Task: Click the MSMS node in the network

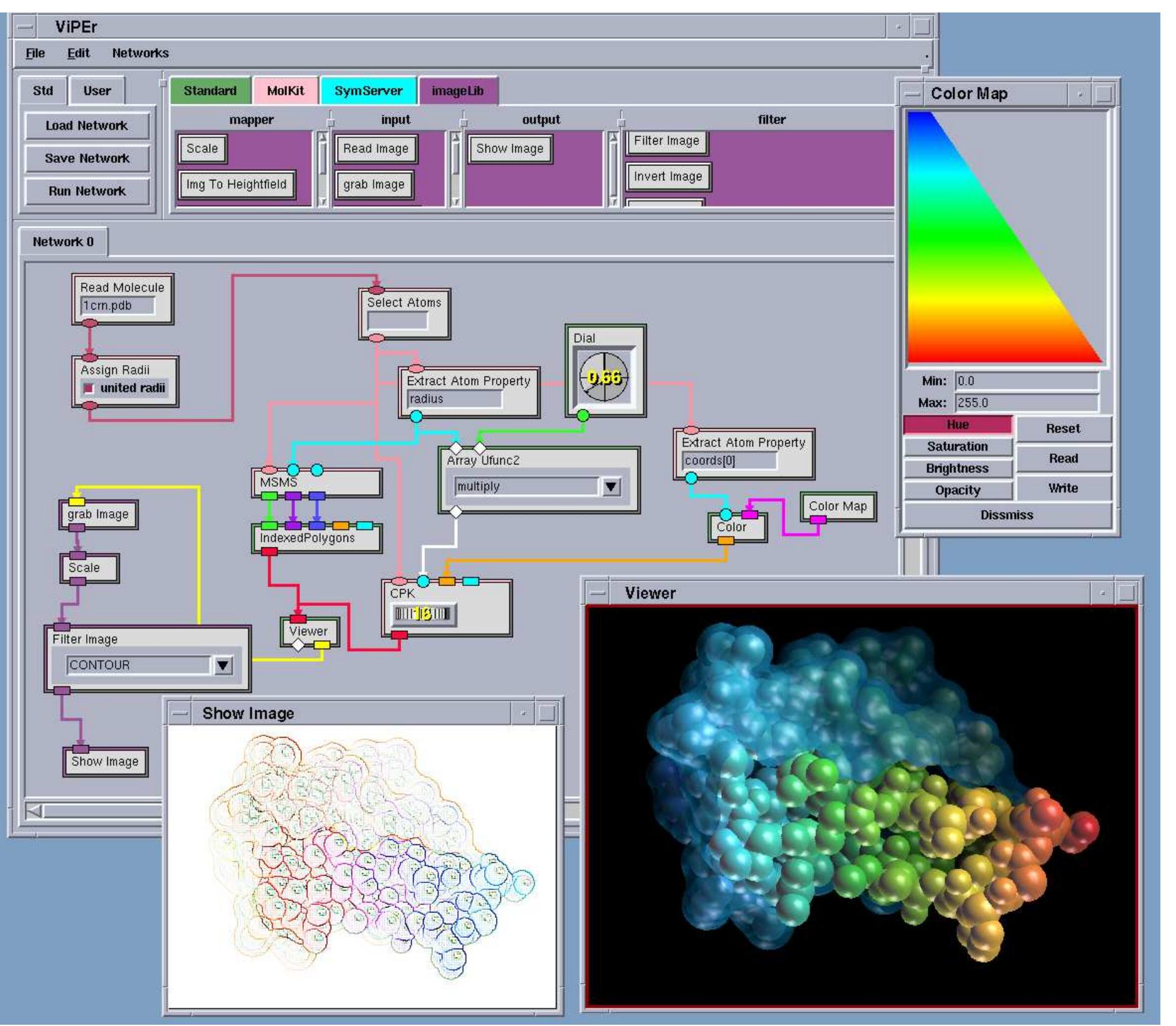Action: tap(316, 483)
